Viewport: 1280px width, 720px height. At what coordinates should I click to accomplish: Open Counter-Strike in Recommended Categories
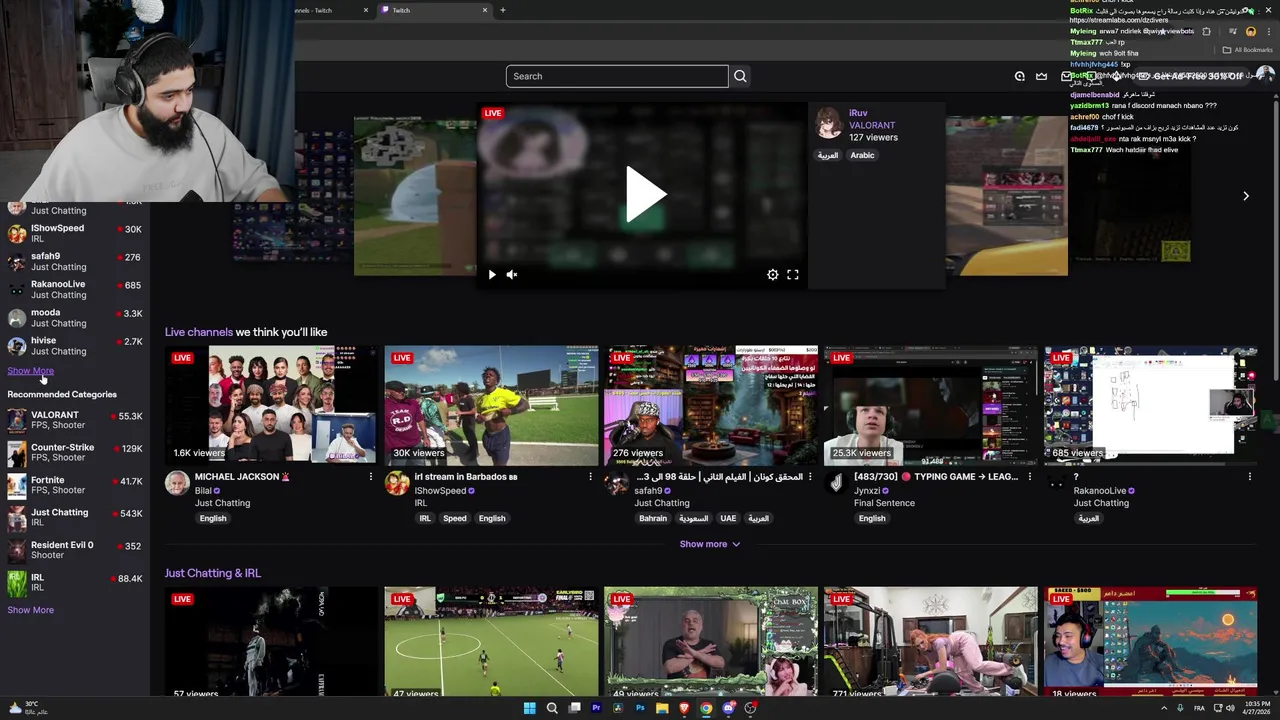tap(75, 452)
